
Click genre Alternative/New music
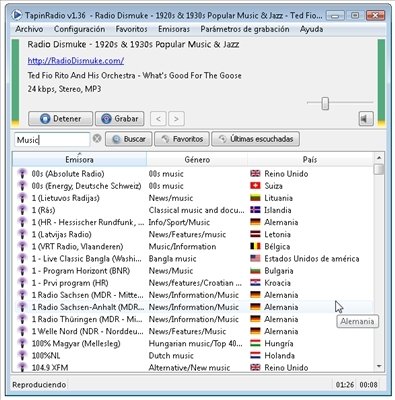point(189,368)
